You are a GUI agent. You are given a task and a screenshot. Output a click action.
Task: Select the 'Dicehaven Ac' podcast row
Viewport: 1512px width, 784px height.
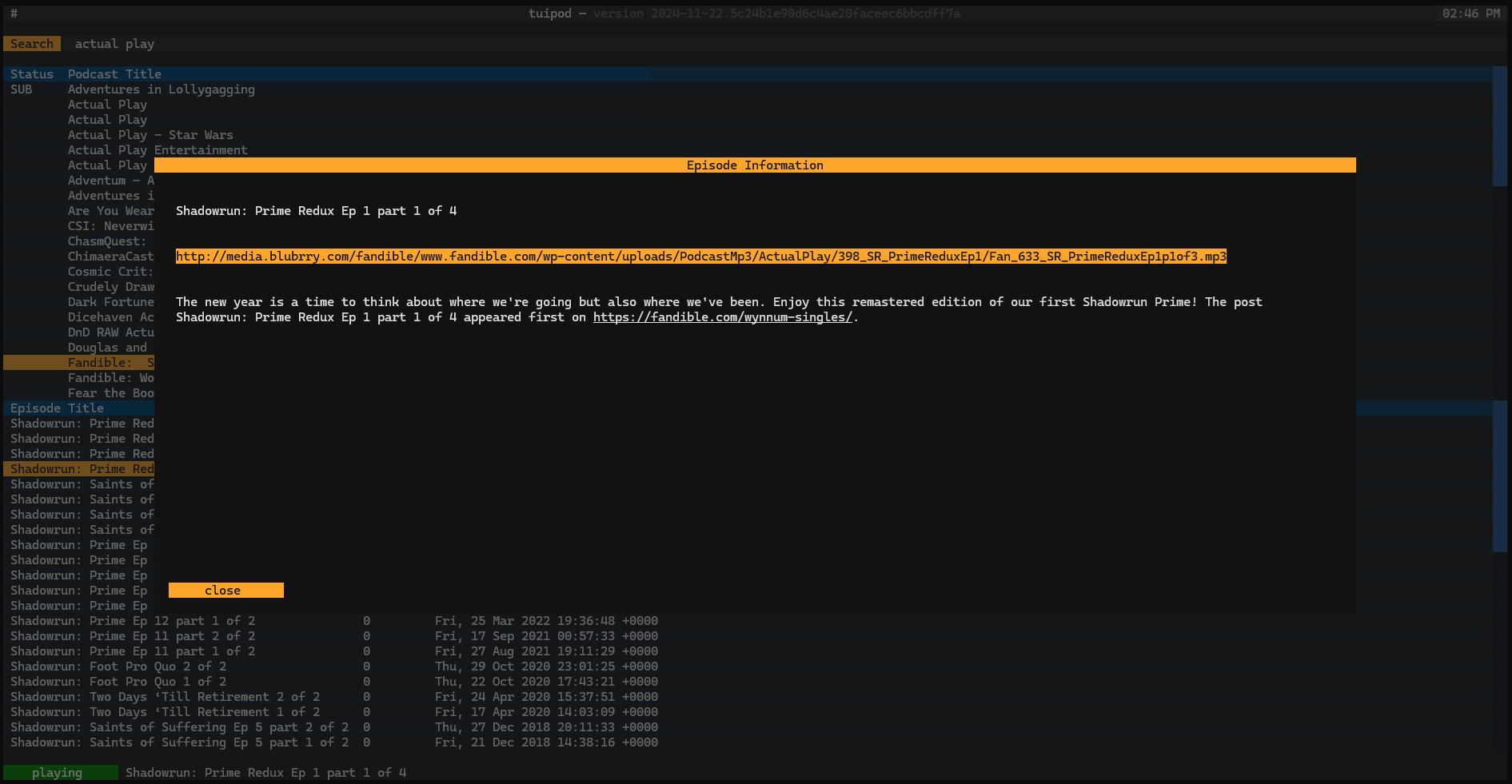[110, 317]
